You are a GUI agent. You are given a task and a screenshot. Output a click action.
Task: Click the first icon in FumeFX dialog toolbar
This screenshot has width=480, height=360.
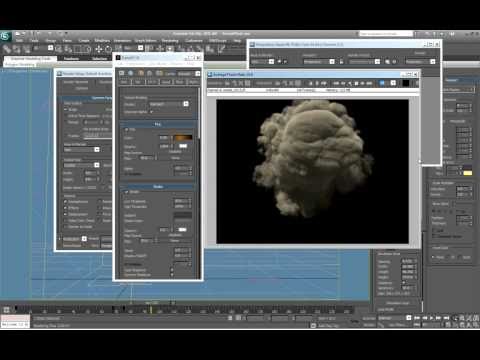click(121, 73)
